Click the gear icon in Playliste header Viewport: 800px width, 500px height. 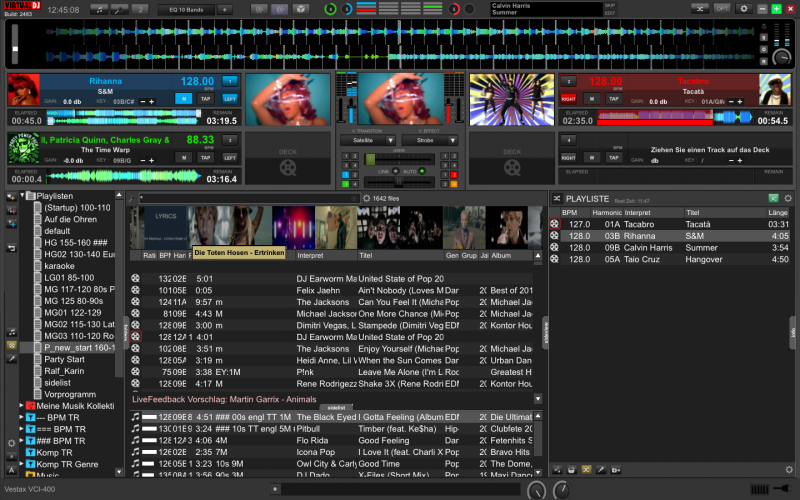tap(788, 198)
